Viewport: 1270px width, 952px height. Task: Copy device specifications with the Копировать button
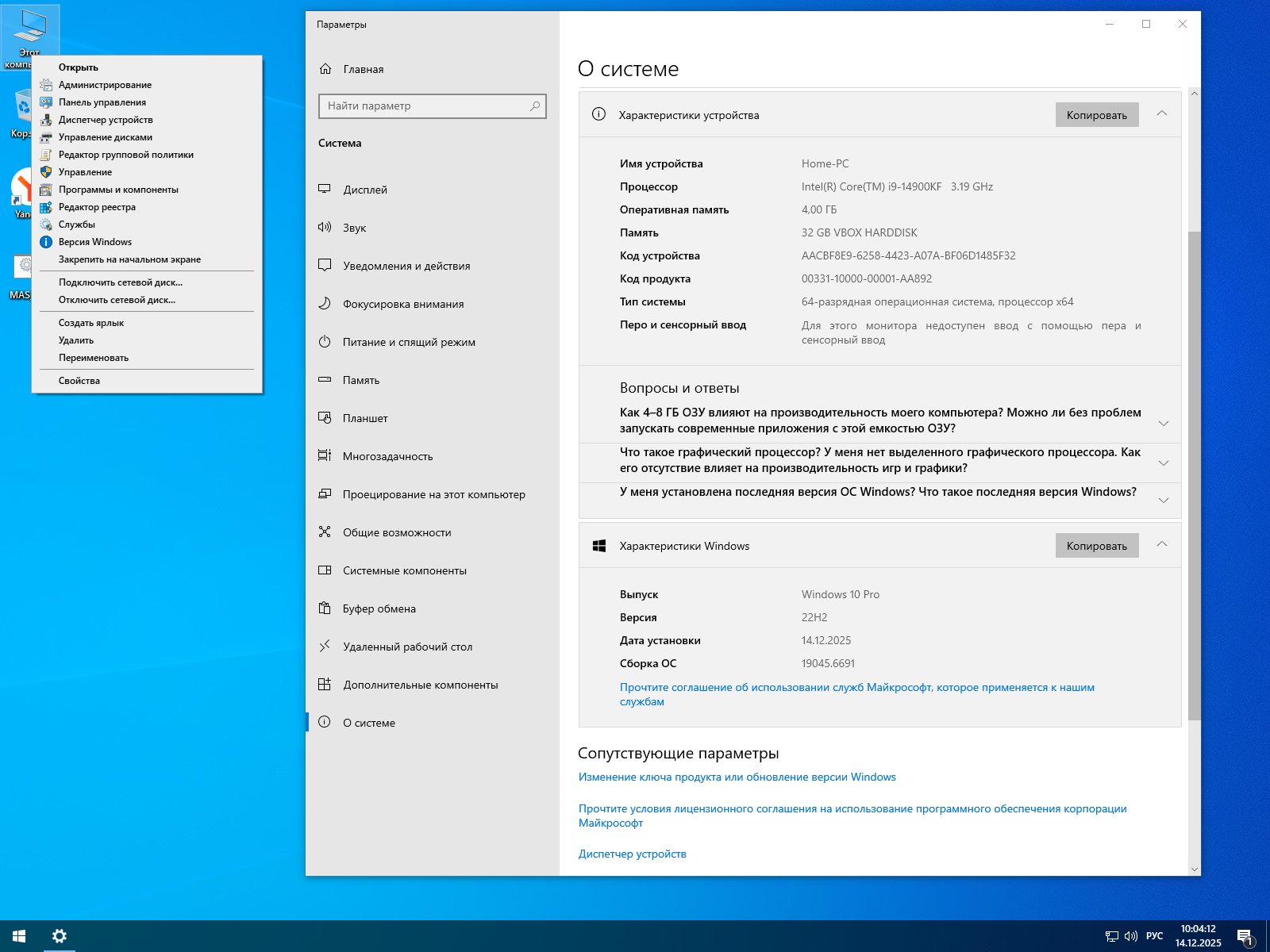pyautogui.click(x=1096, y=115)
